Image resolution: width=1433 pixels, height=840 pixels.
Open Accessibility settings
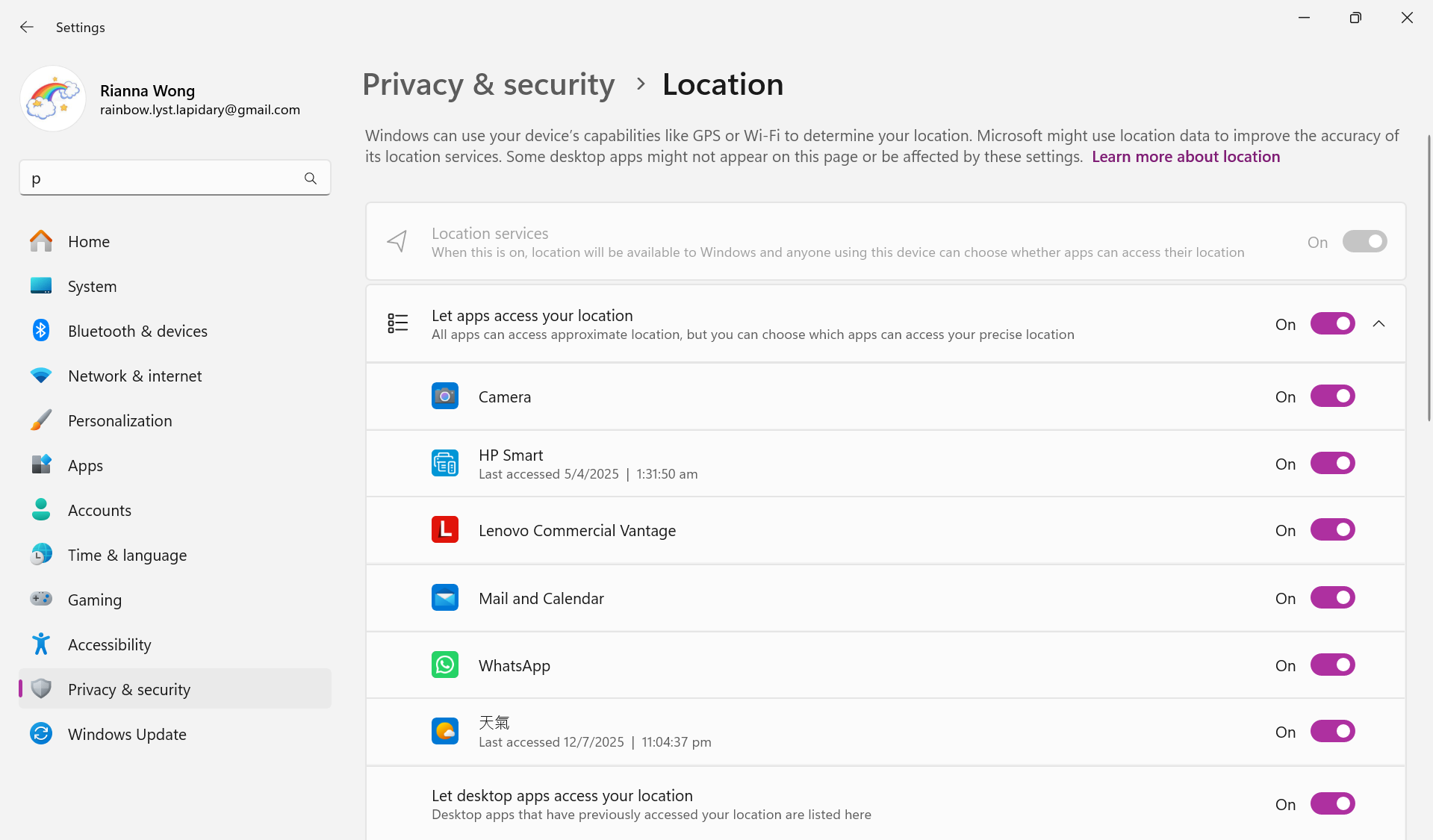click(x=175, y=644)
